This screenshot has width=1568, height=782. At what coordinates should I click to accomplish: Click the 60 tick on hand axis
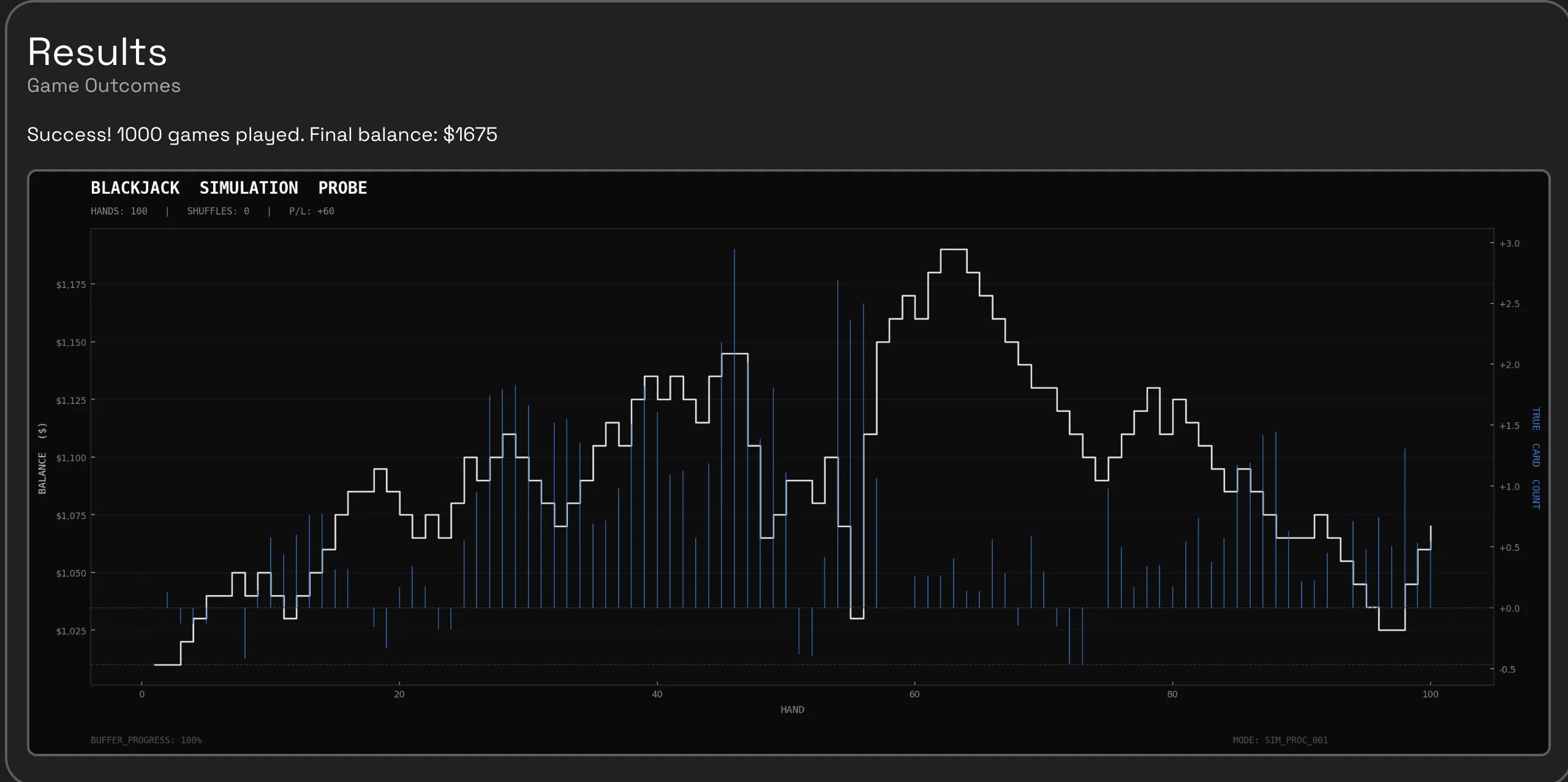coord(914,694)
